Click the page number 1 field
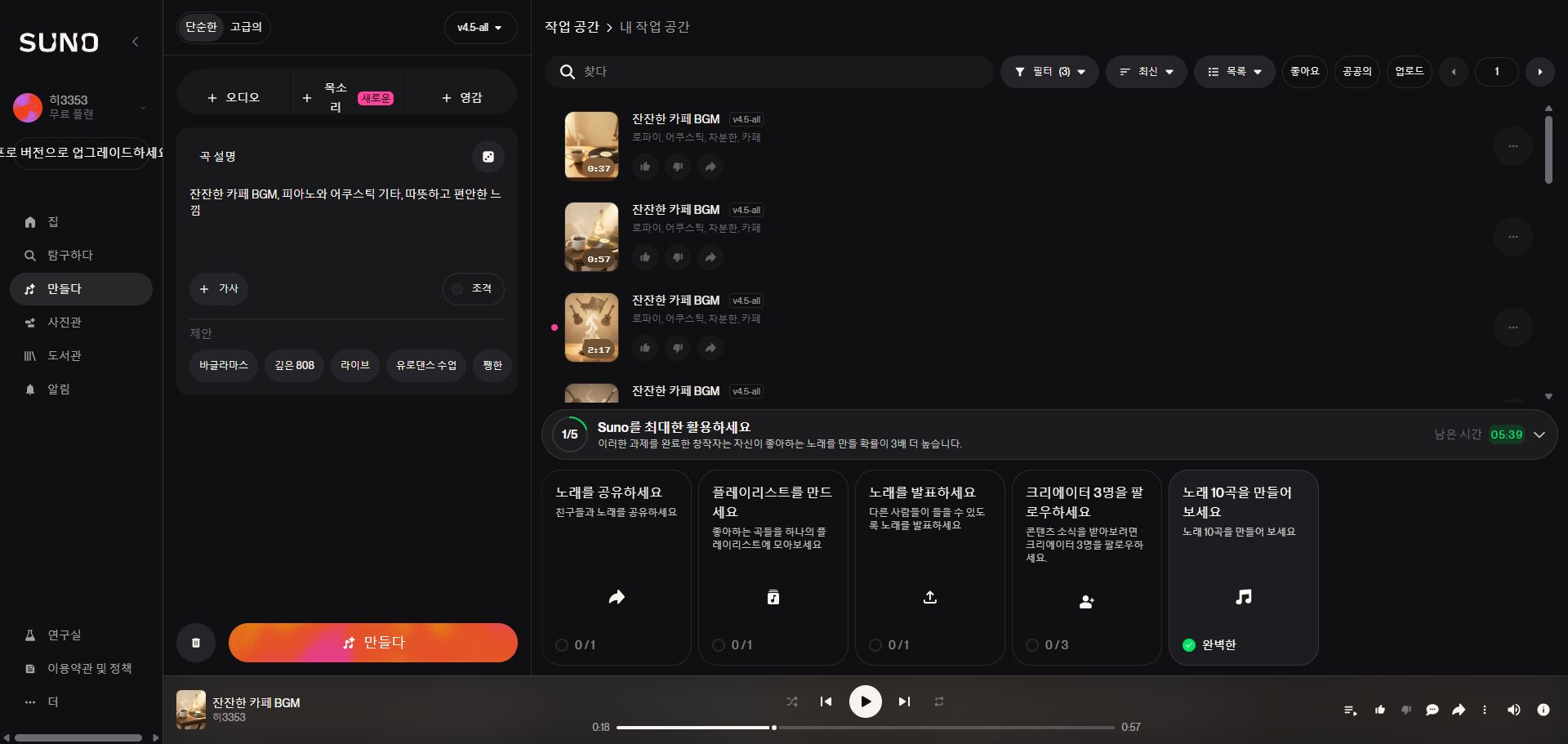 click(x=1497, y=72)
